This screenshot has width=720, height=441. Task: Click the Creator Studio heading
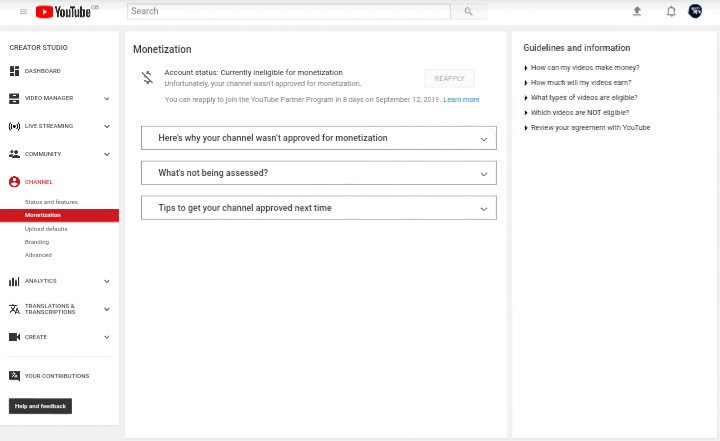39,47
